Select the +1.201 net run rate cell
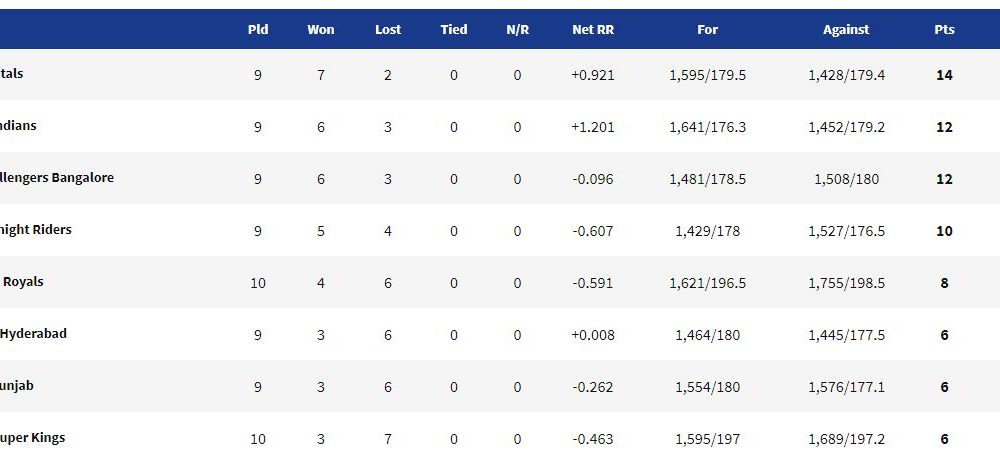This screenshot has width=1000, height=473. click(x=593, y=127)
